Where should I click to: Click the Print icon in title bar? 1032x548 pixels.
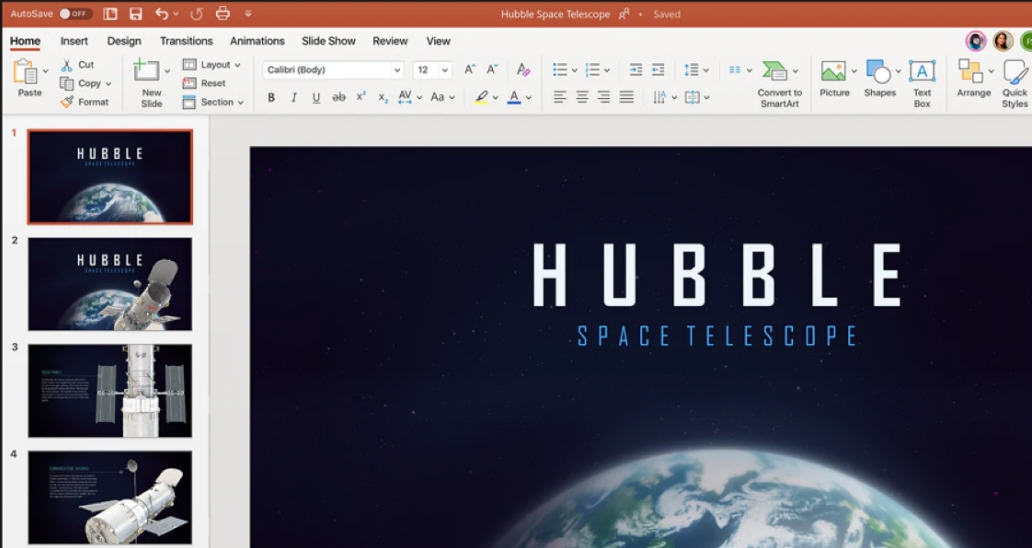(x=223, y=14)
